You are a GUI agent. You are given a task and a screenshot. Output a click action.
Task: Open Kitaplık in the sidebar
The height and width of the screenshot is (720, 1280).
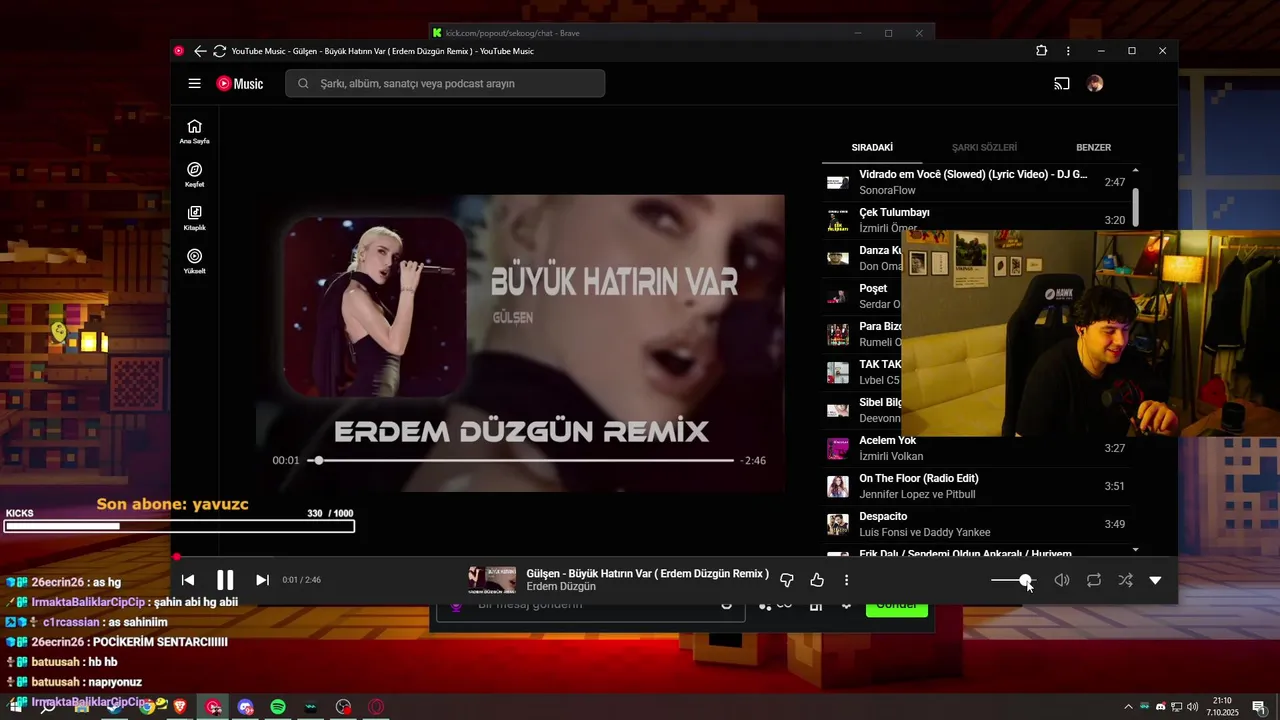coord(194,218)
